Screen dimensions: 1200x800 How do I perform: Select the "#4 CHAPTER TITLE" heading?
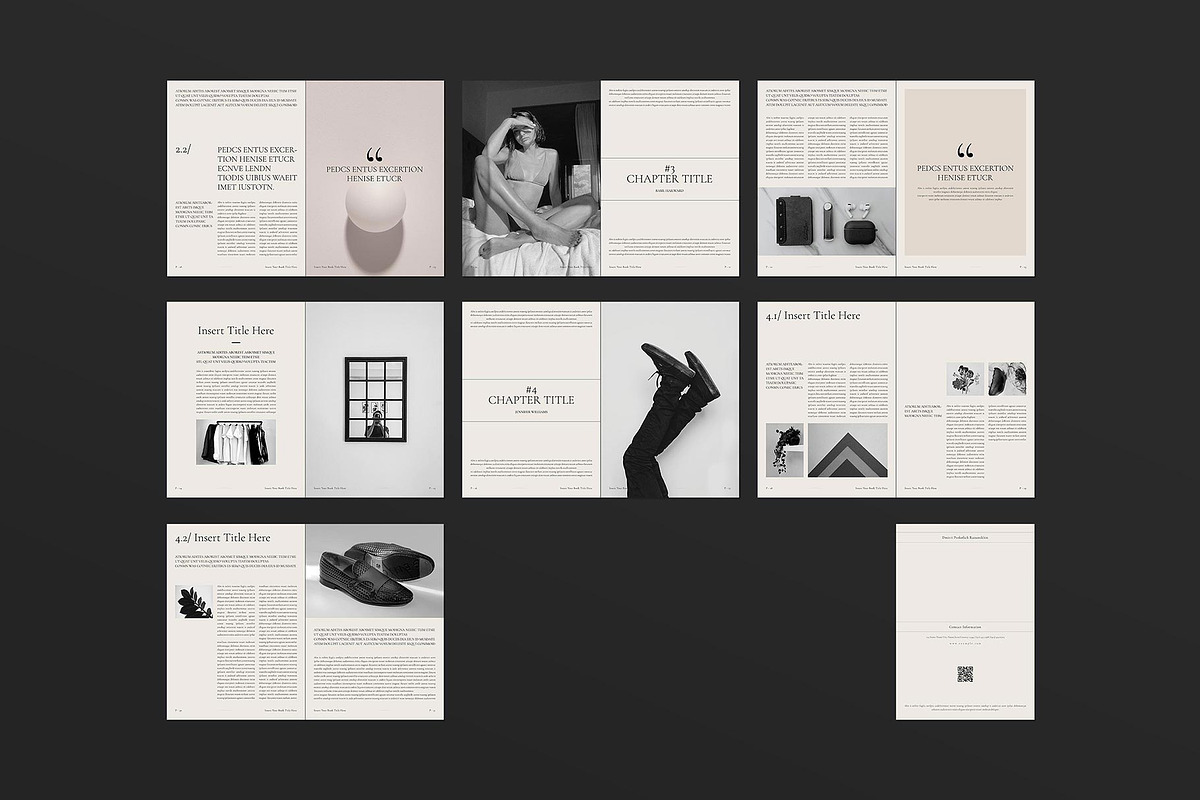(x=531, y=394)
